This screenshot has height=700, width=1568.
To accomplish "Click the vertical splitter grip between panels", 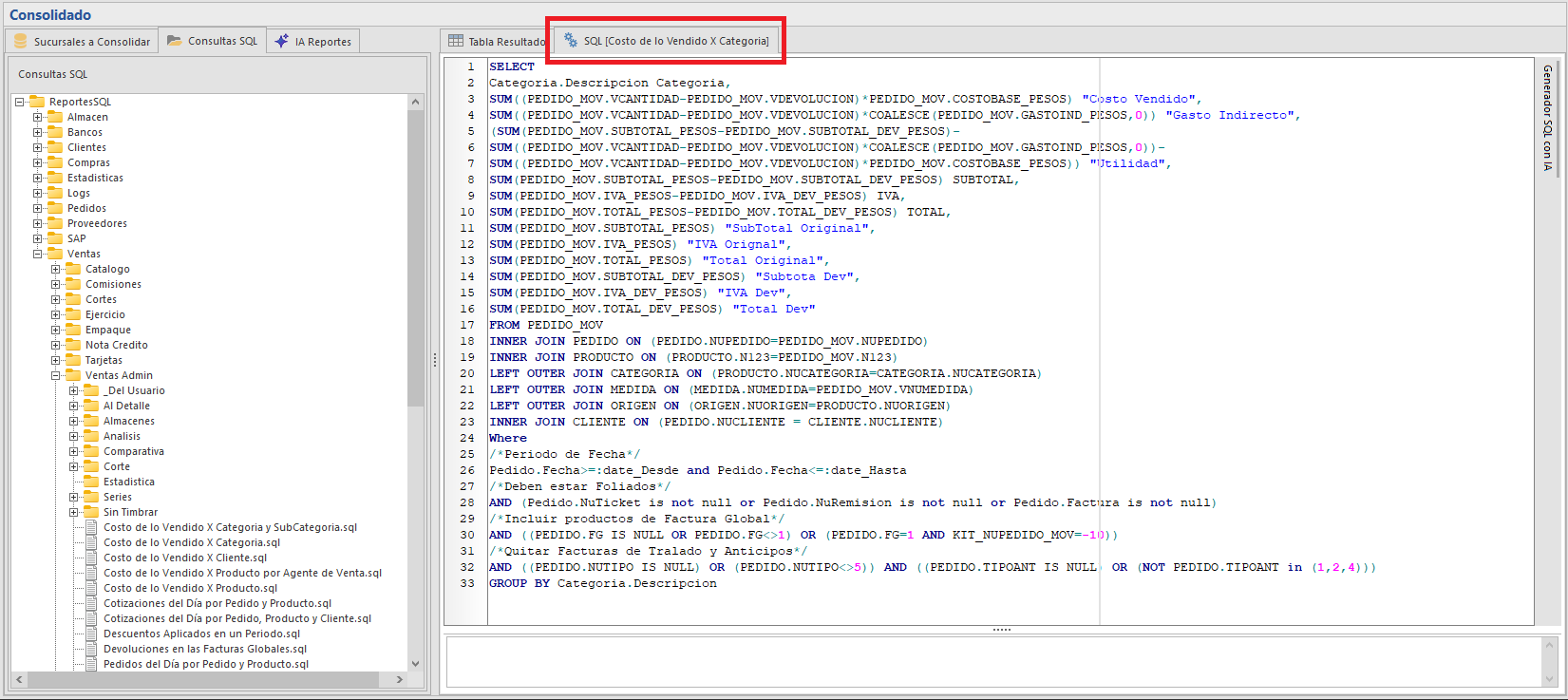I will [x=435, y=360].
